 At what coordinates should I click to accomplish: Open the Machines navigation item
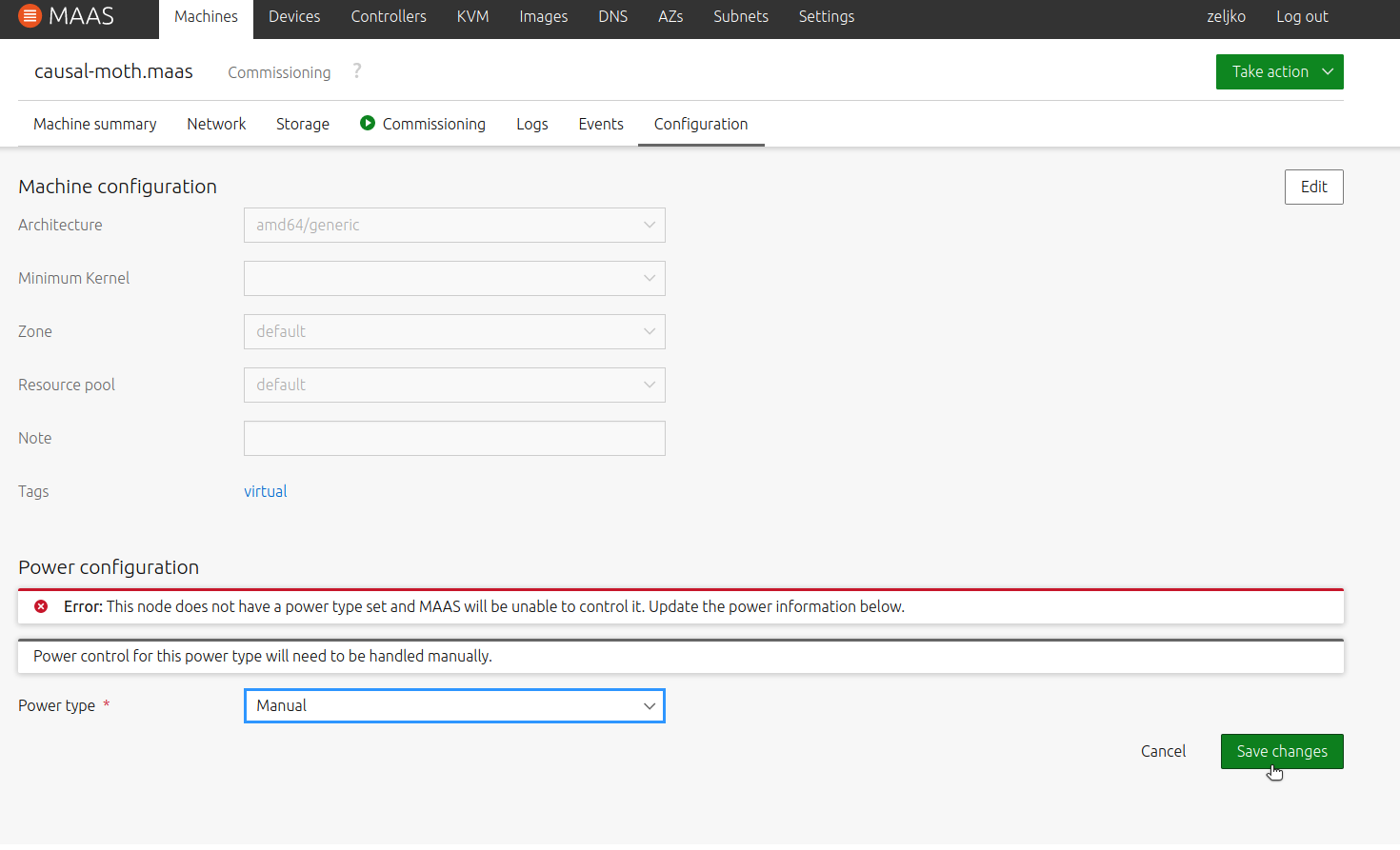[x=206, y=17]
